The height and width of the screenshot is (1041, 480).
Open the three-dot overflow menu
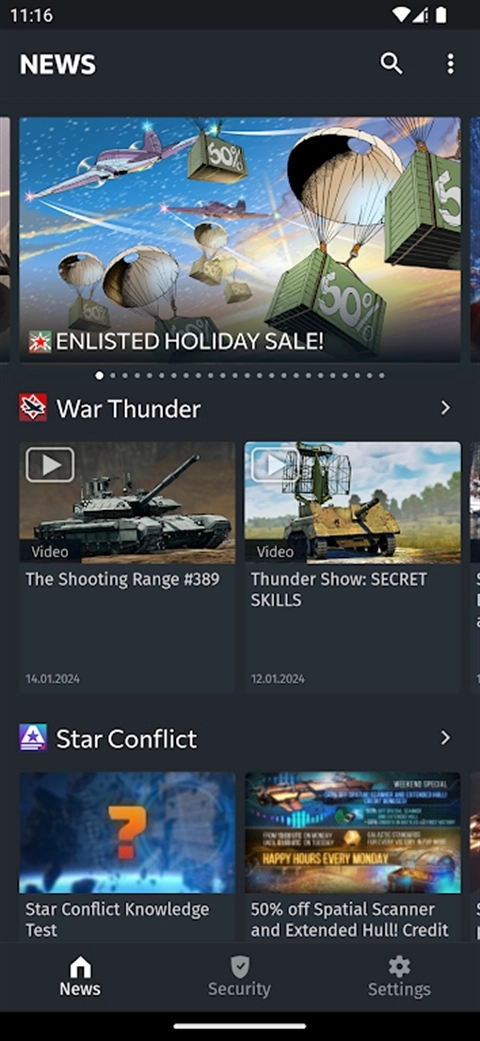(450, 64)
